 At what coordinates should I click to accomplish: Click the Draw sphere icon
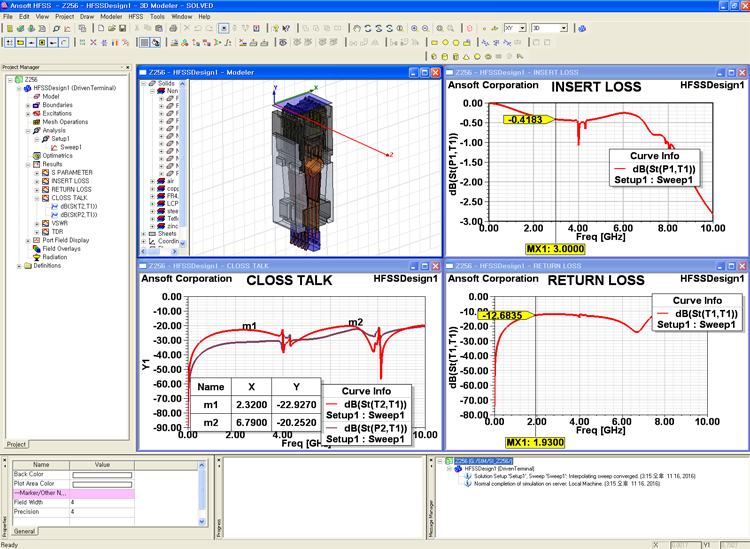477,56
